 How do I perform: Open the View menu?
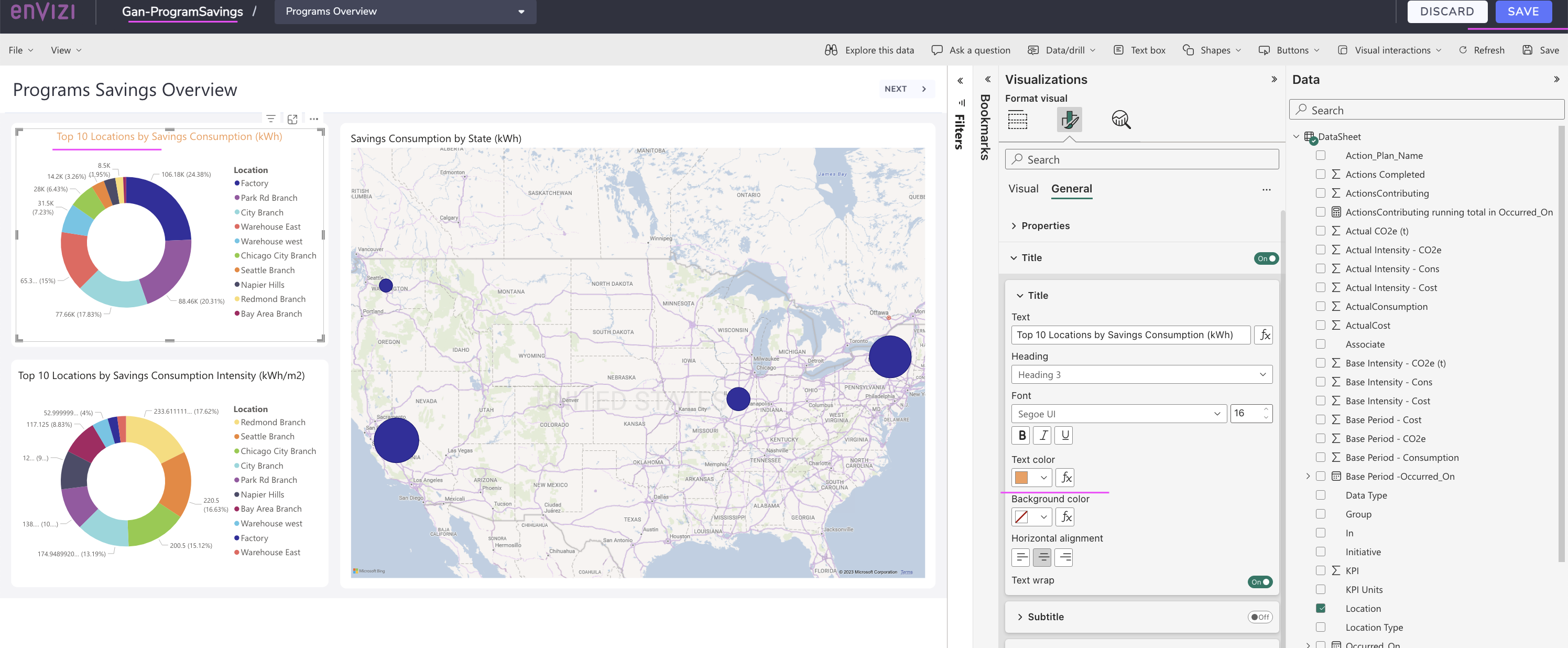pos(66,50)
